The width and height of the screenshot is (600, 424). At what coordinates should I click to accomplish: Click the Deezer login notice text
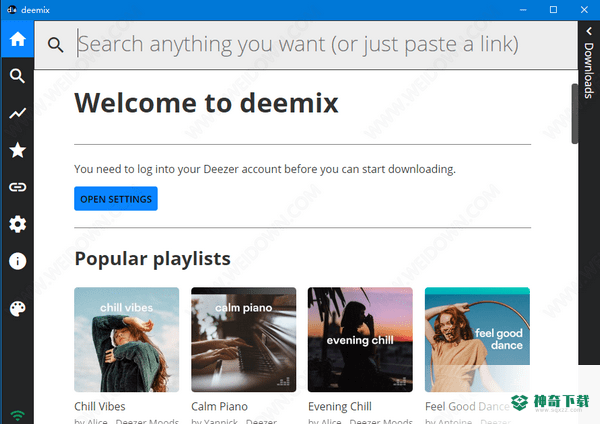coord(265,169)
